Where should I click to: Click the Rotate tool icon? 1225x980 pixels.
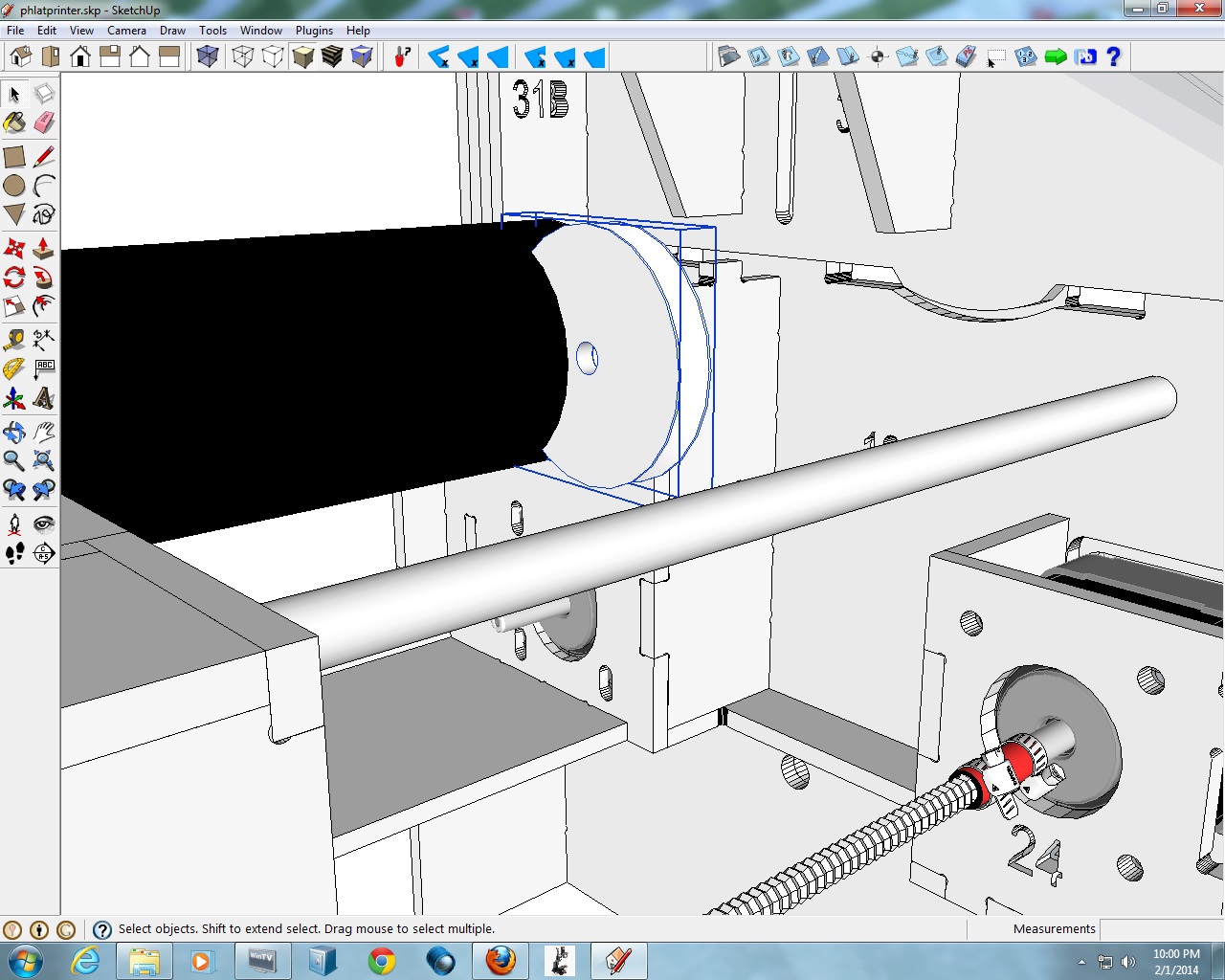point(14,278)
